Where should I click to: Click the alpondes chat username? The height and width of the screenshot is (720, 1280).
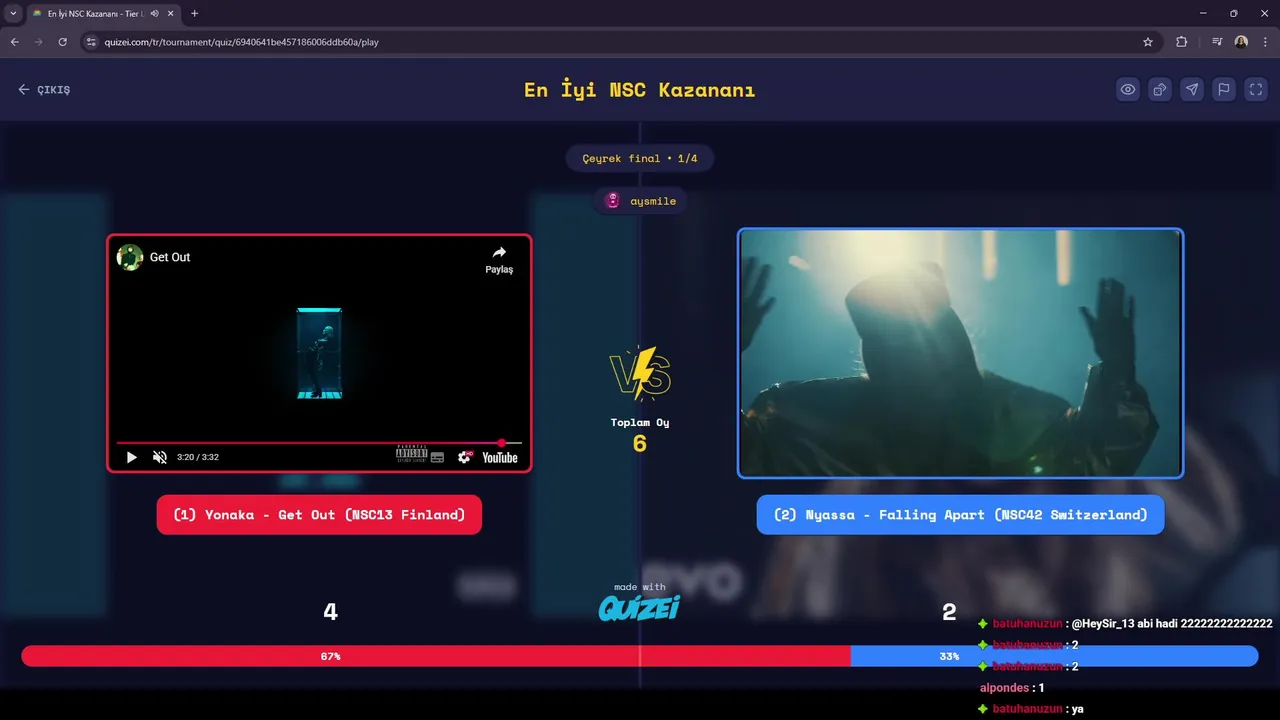tap(1003, 688)
